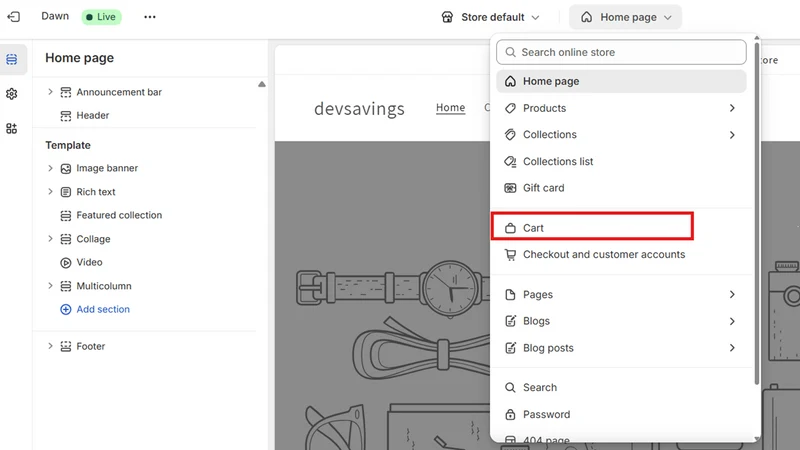This screenshot has width=800, height=450.
Task: Click the devsavings store logo text
Action: (359, 109)
